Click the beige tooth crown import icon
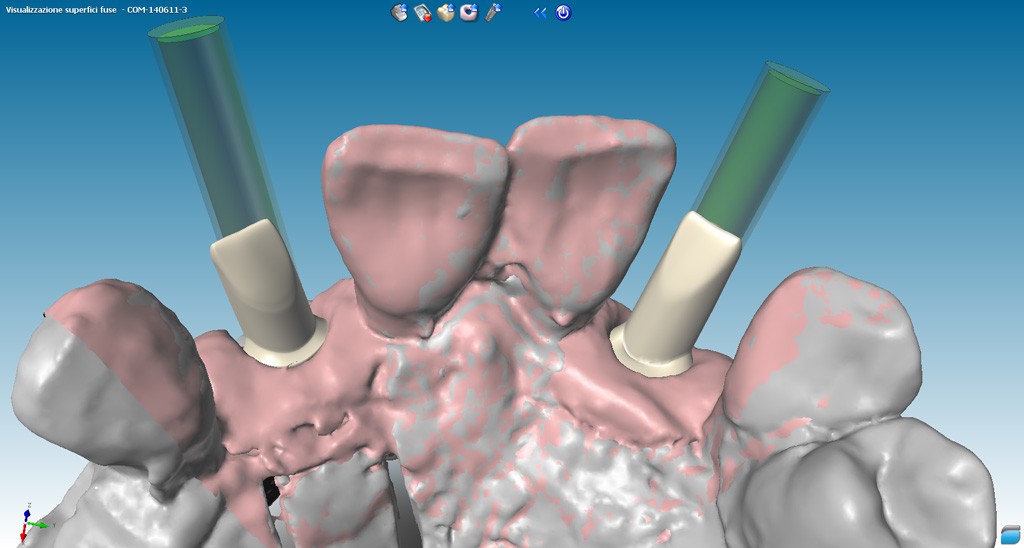Viewport: 1024px width, 548px height. 446,12
